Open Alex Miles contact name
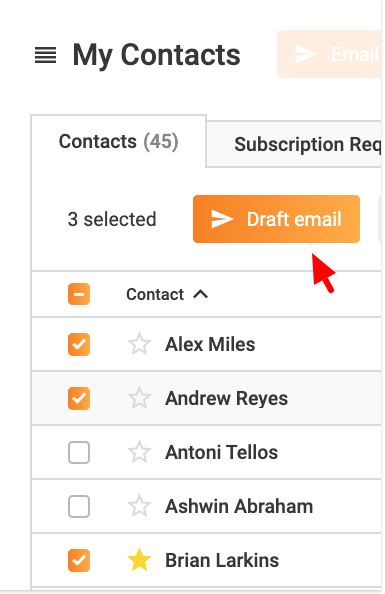 [210, 344]
